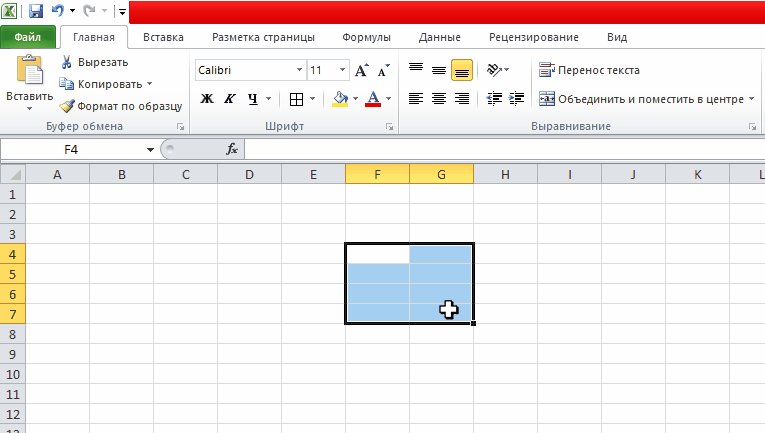Center text horizontally in the cell
765x433 pixels.
pyautogui.click(x=439, y=99)
